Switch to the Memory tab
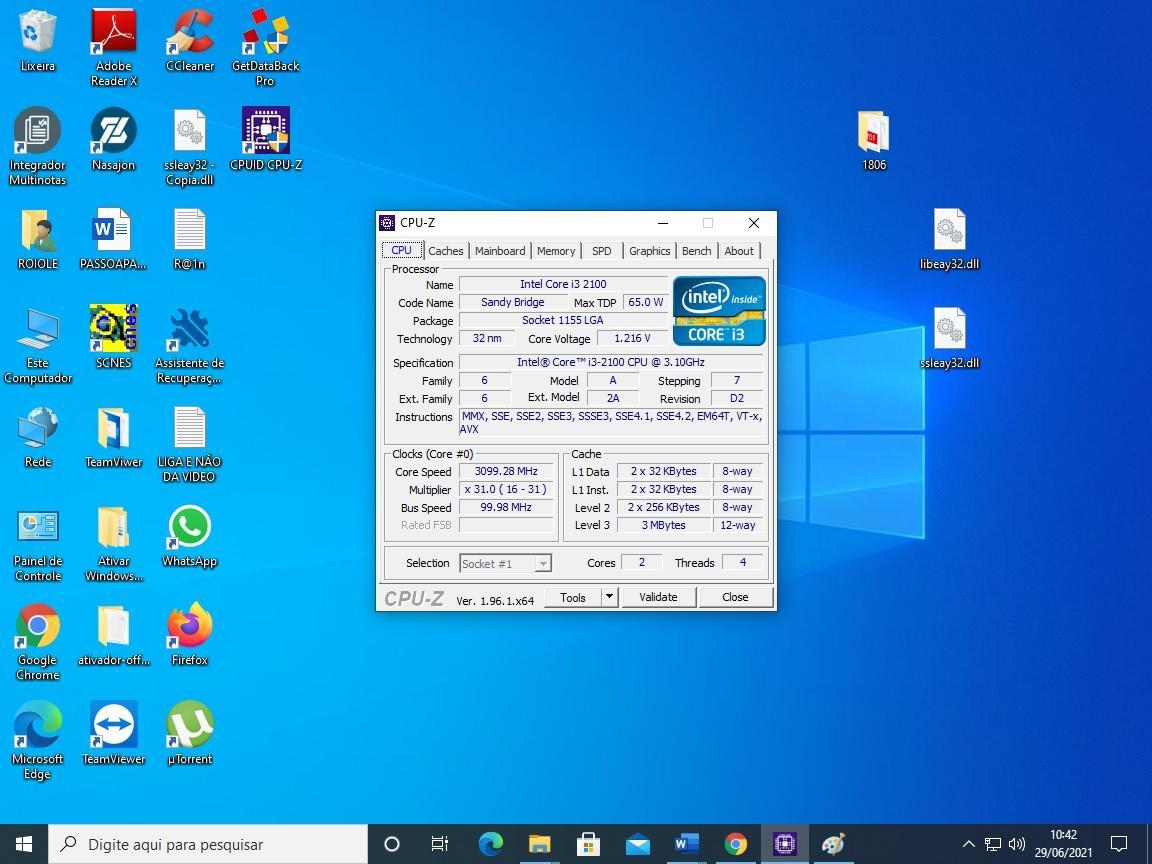1152x864 pixels. pyautogui.click(x=555, y=251)
